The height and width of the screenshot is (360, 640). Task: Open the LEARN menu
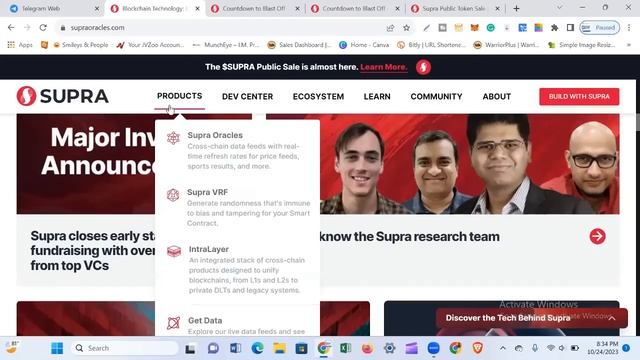coord(377,97)
